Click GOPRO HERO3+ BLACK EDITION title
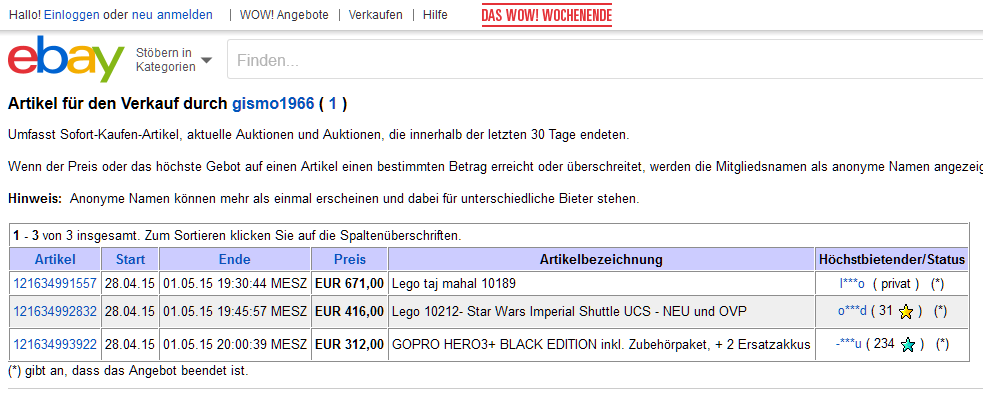 (x=601, y=344)
